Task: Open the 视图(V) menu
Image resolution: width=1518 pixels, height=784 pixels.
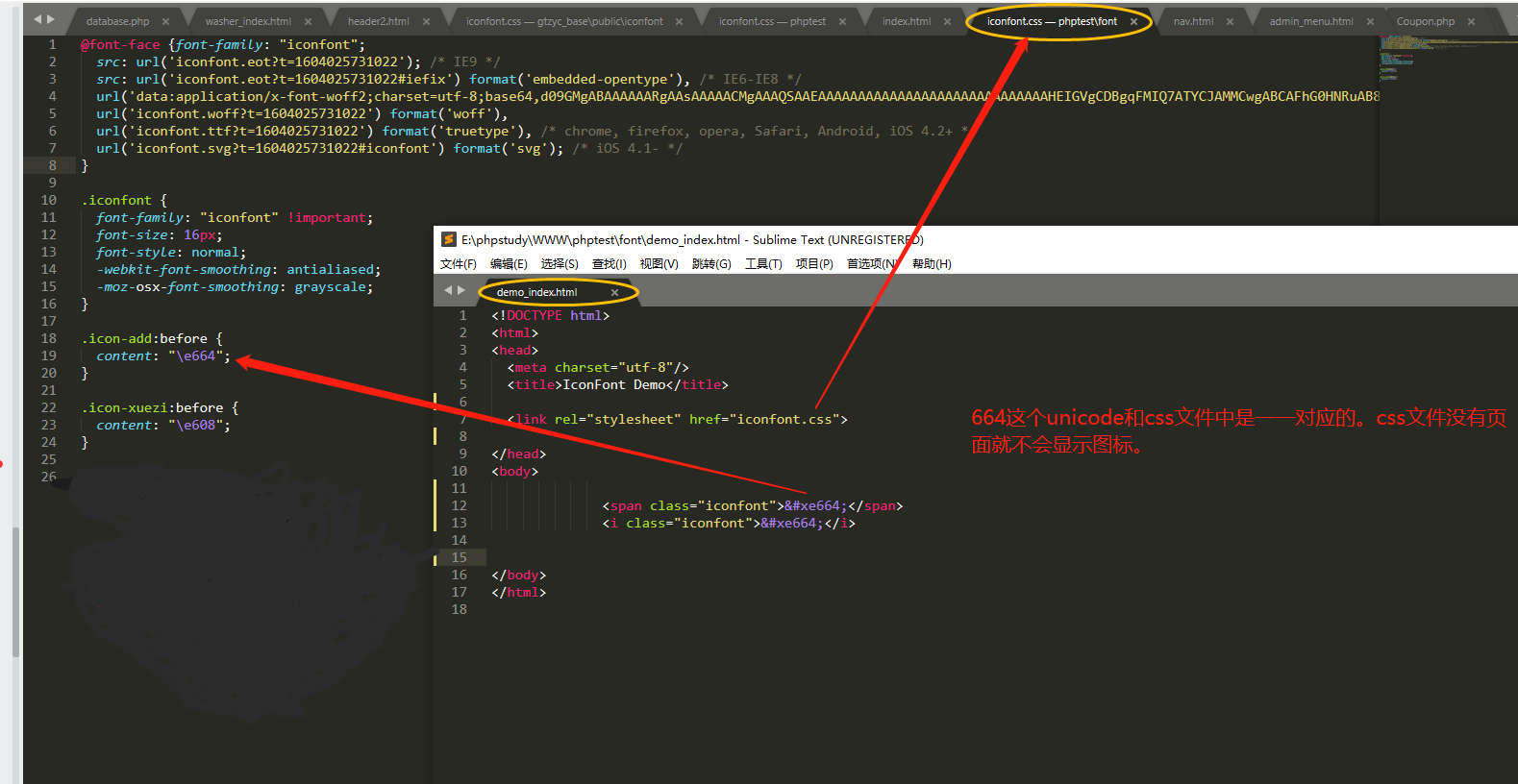Action: pos(659,264)
